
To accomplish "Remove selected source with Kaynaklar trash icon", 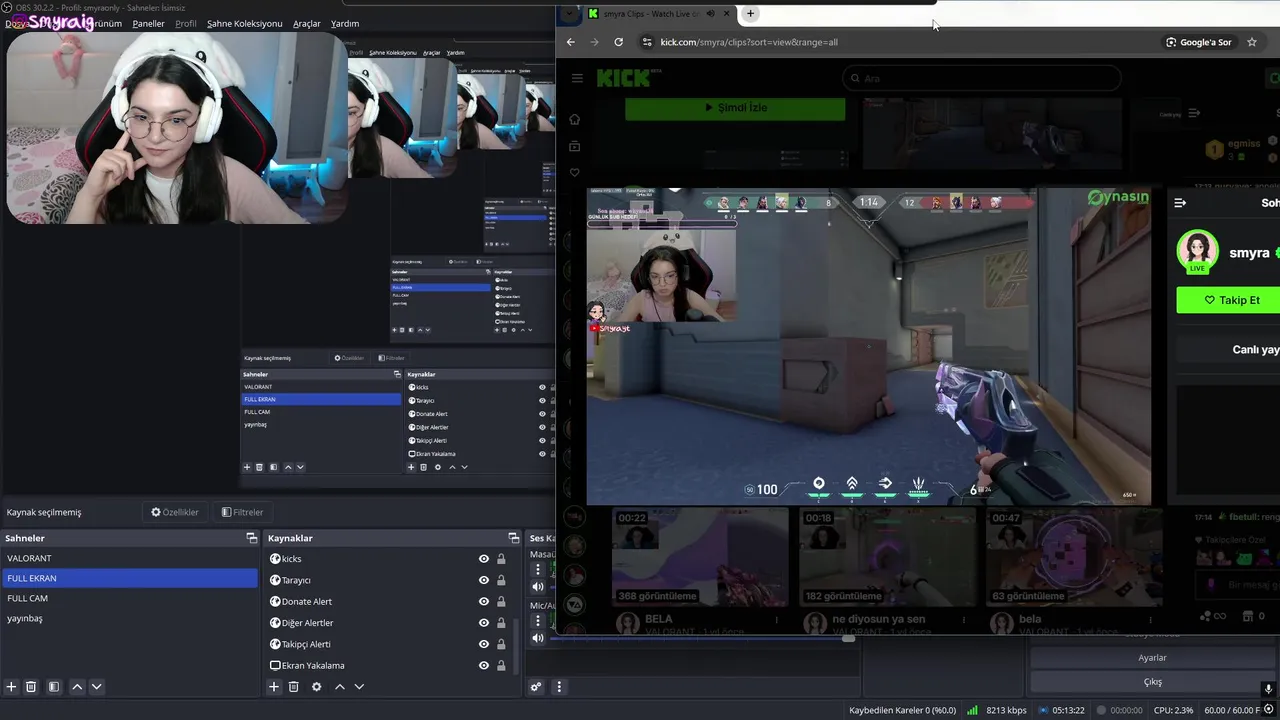I will (294, 687).
